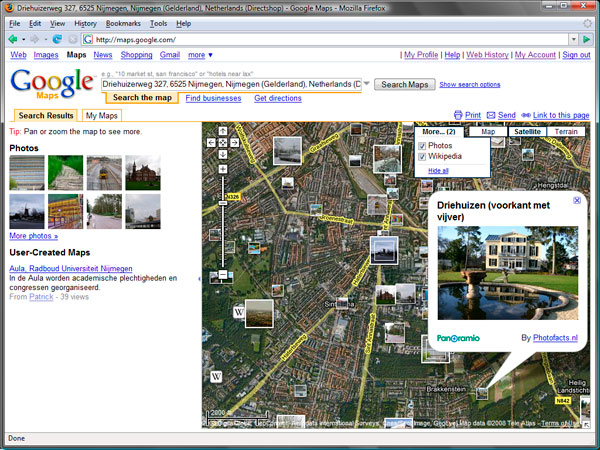Image resolution: width=600 pixels, height=450 pixels.
Task: Open the Tools menu
Action: click(158, 23)
